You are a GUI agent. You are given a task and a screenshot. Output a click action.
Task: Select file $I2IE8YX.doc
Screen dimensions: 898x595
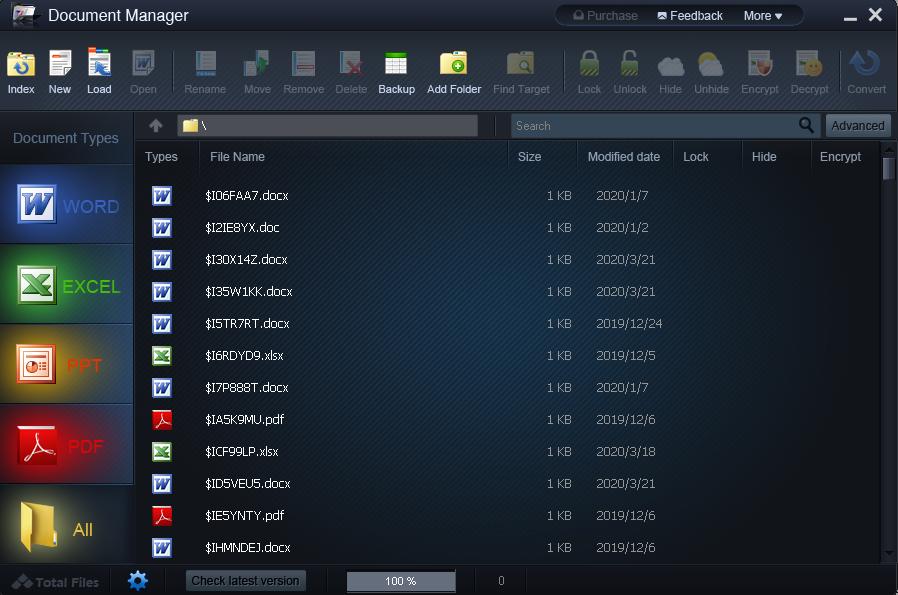coord(242,228)
